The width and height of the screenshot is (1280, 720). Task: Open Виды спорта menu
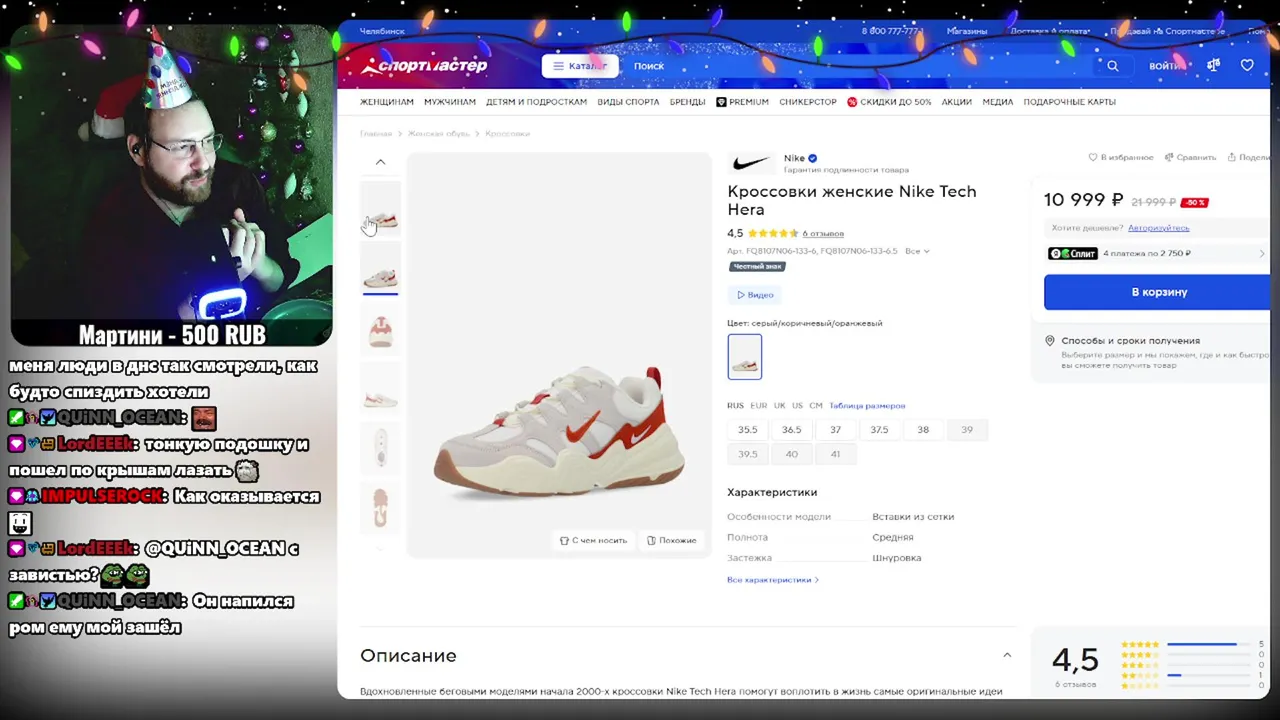click(628, 102)
